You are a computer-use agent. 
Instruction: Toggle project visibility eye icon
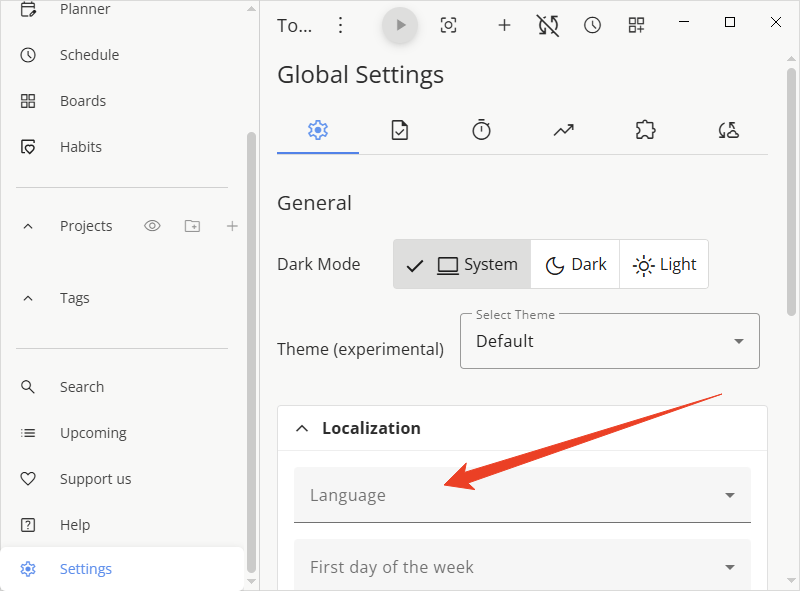pyautogui.click(x=152, y=226)
